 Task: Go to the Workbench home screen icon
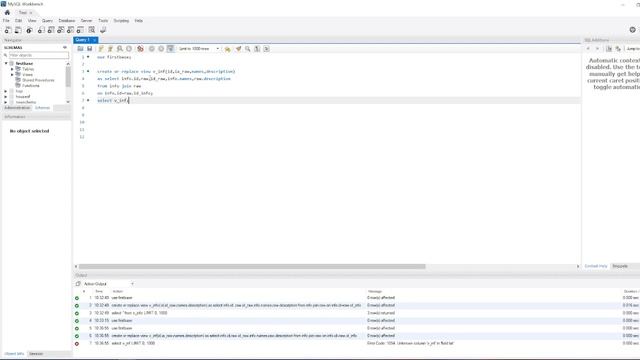[7, 12]
